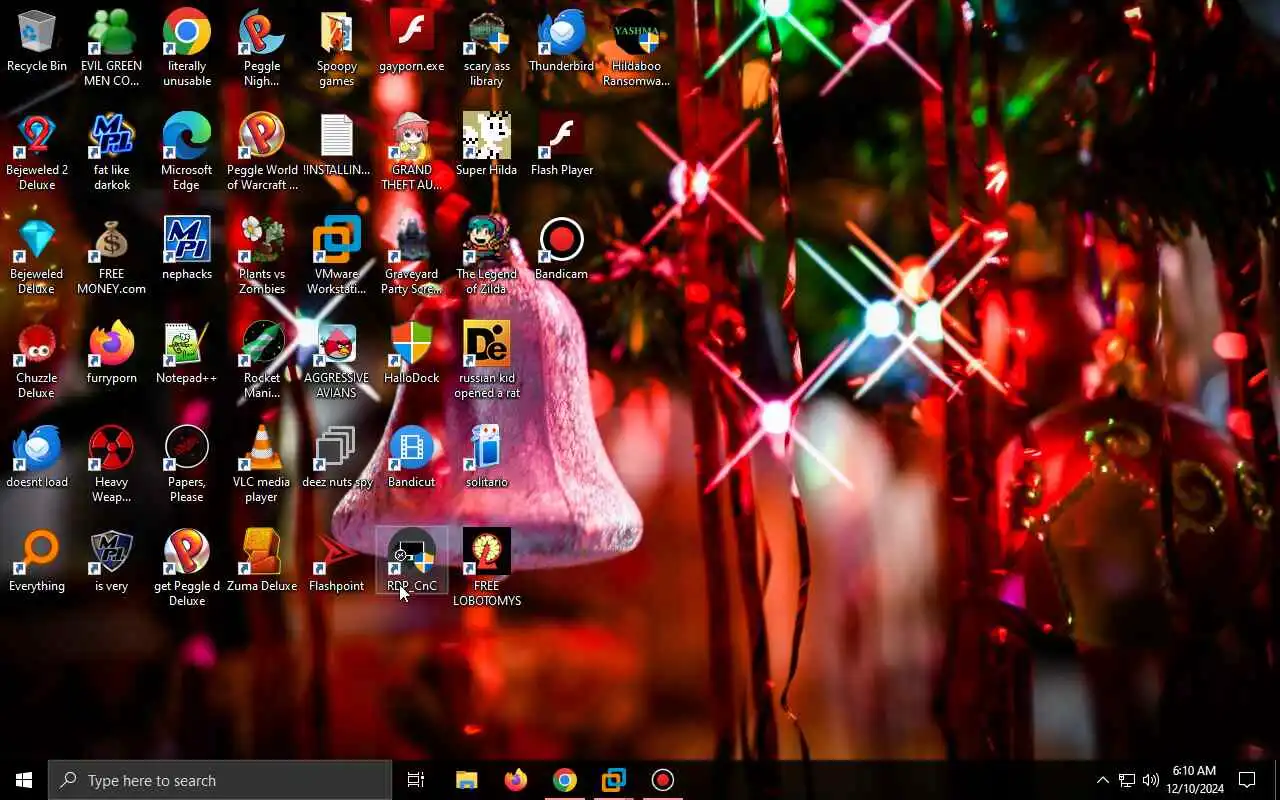This screenshot has width=1280, height=800.
Task: Open the FREE LOBOTOMYS shortcut
Action: coord(487,568)
